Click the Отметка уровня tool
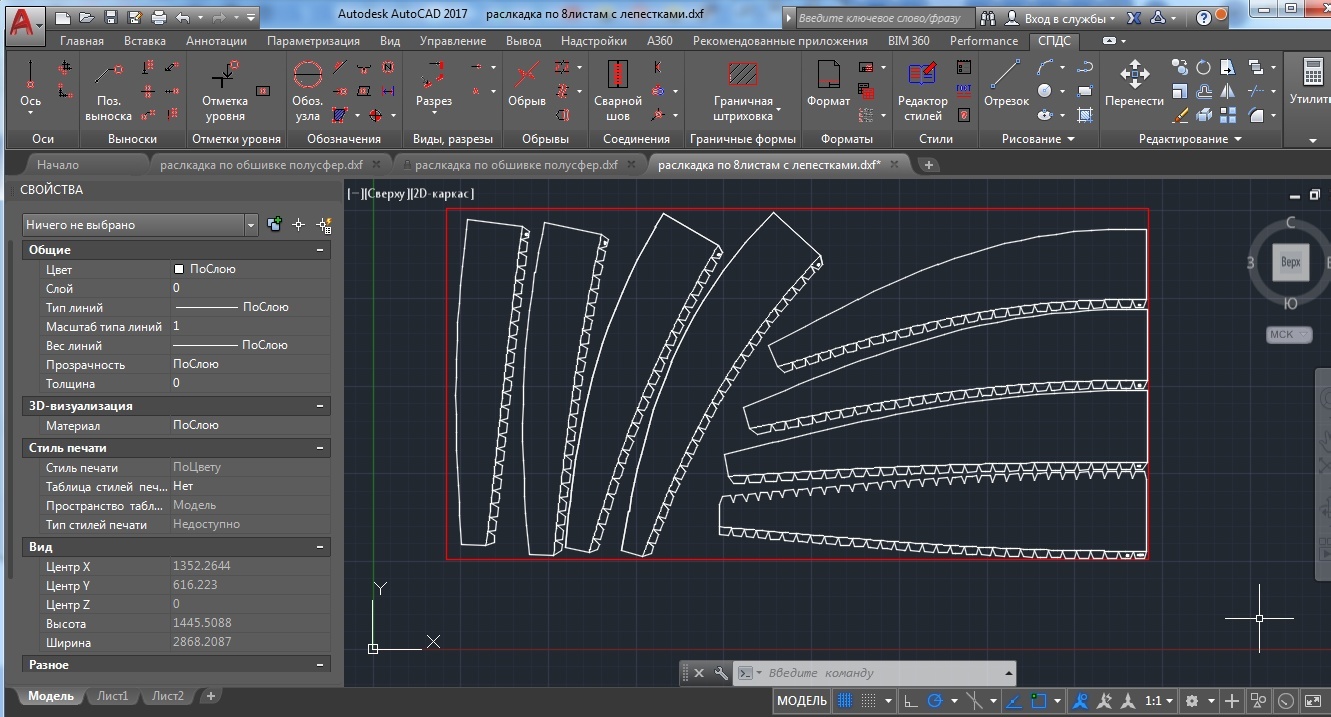Screen dimensions: 1331x717 coord(225,90)
